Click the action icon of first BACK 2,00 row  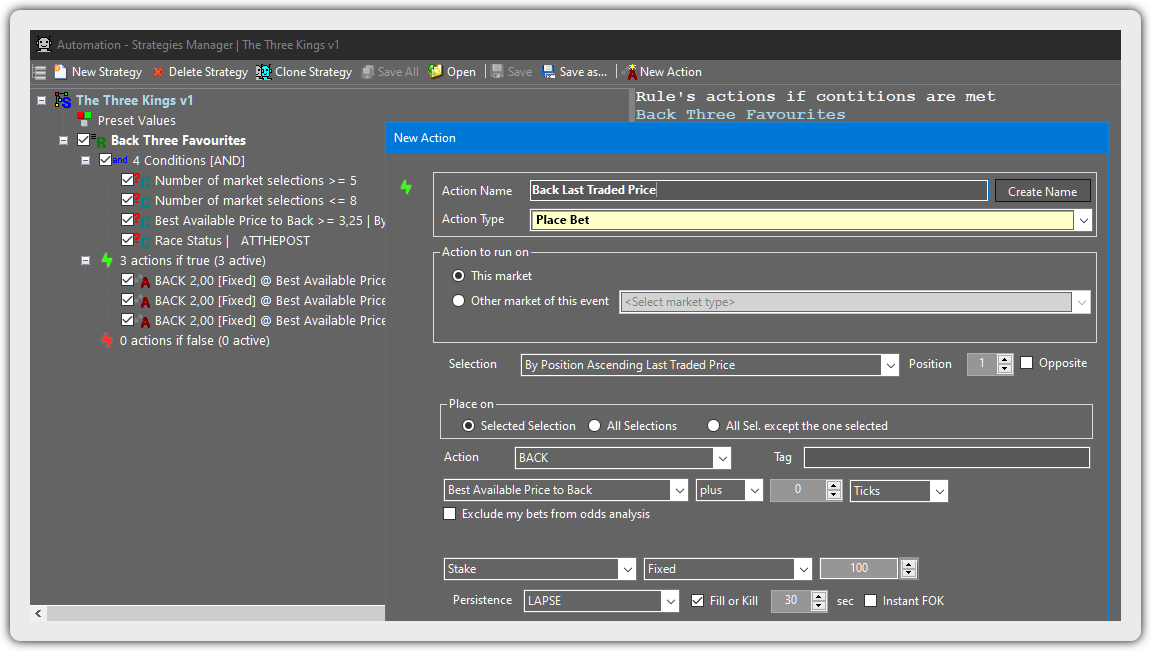click(x=143, y=280)
